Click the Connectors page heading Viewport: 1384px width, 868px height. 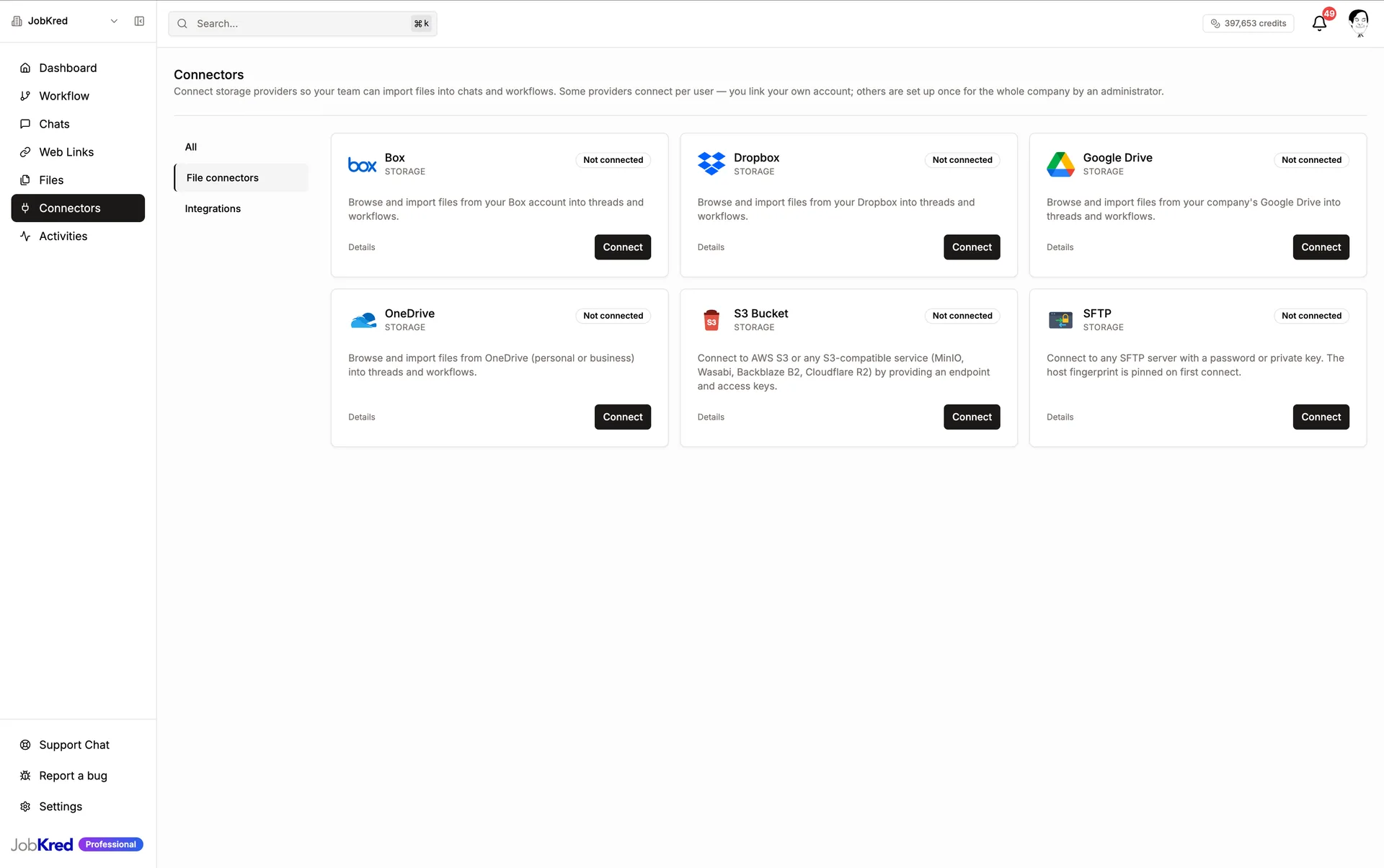point(209,75)
